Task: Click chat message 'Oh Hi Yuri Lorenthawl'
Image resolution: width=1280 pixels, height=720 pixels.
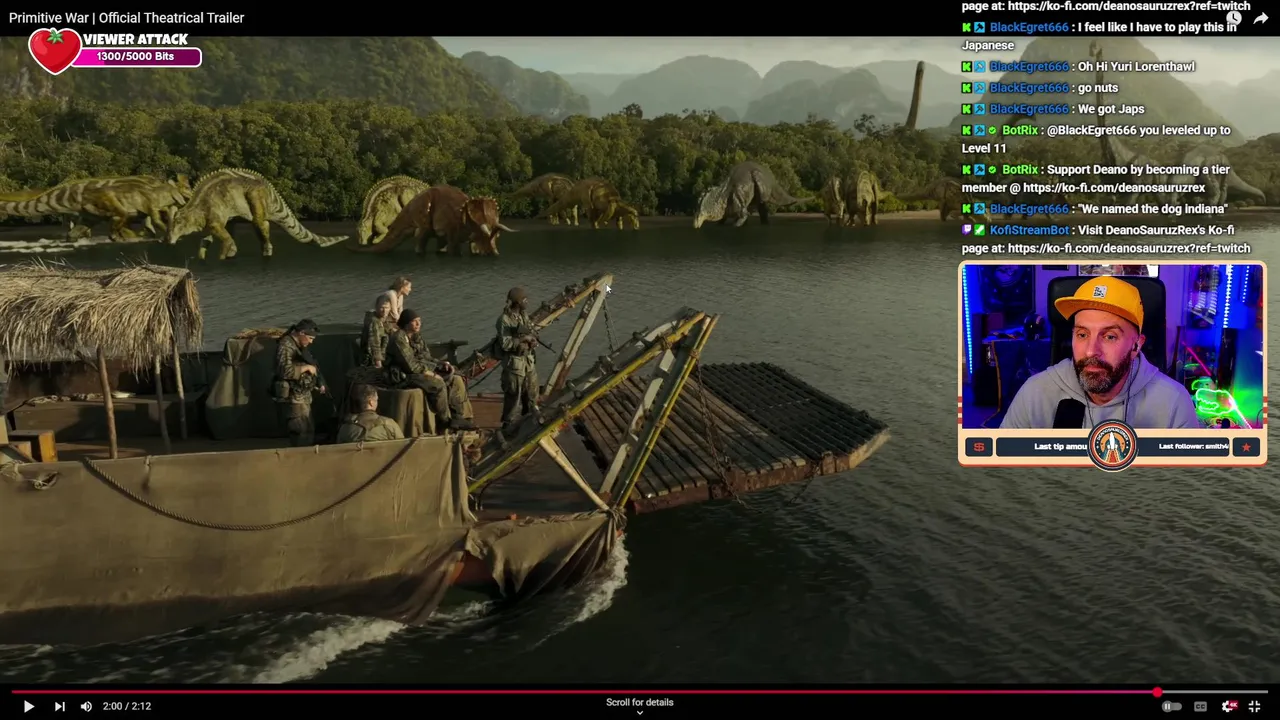Action: point(1136,67)
